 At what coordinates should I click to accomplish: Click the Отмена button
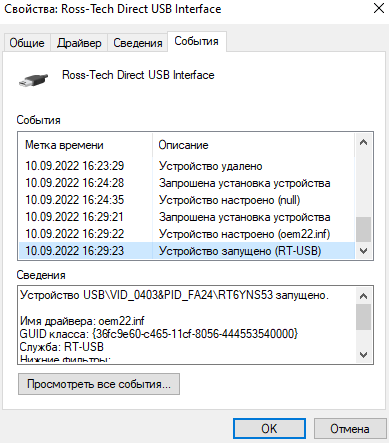click(350, 429)
